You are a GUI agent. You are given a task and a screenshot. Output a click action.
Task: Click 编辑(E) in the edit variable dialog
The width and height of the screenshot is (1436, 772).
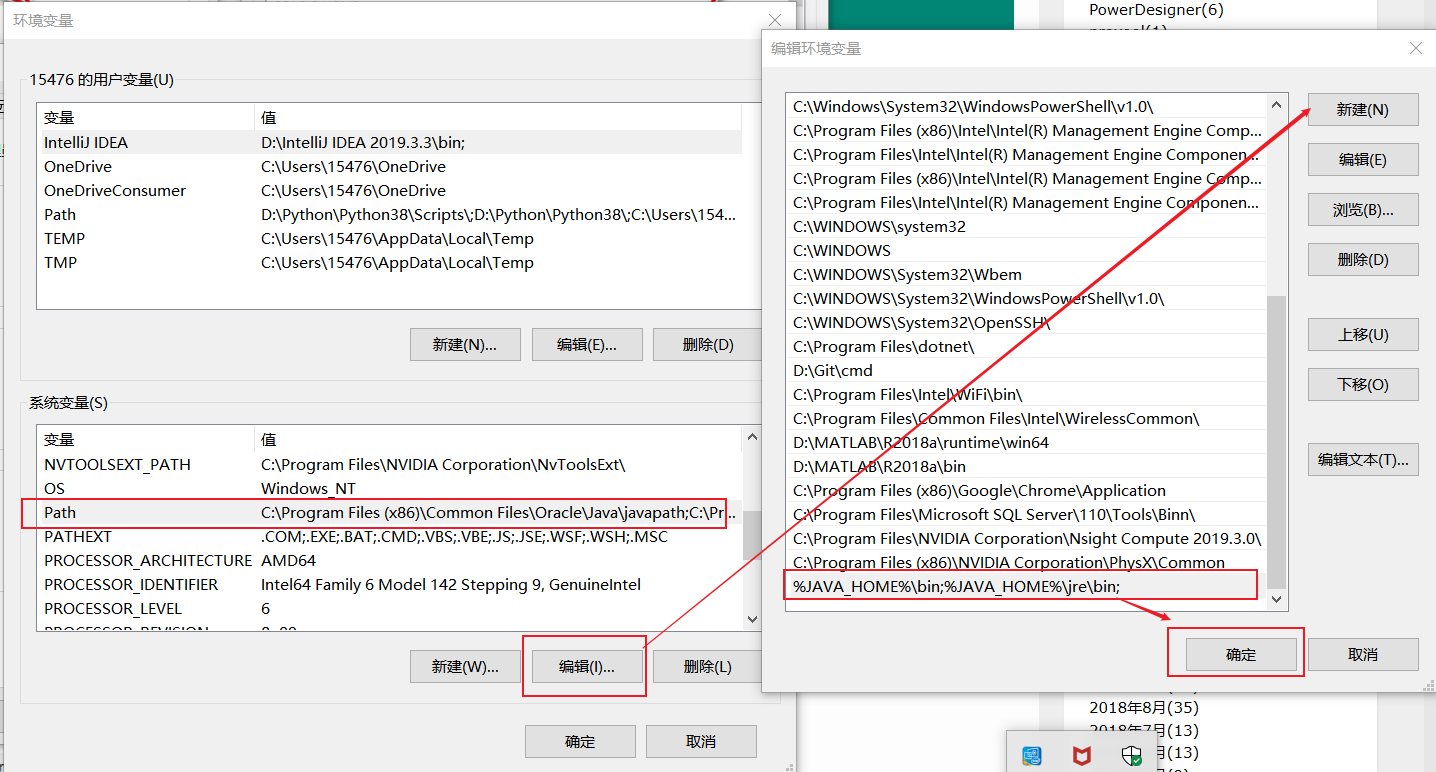(1363, 160)
